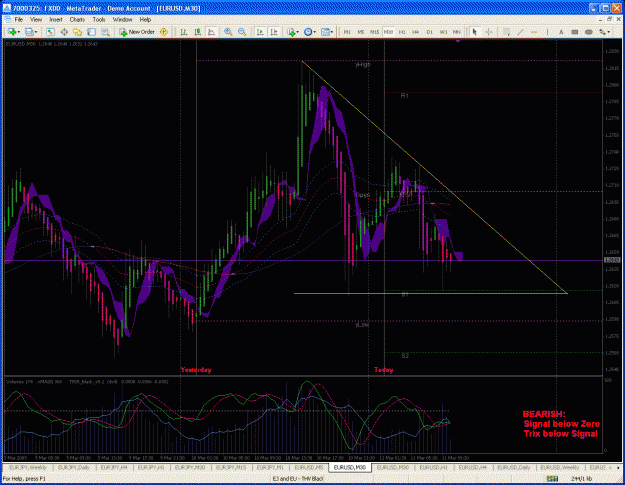
Task: Open the Charts menu
Action: click(77, 20)
